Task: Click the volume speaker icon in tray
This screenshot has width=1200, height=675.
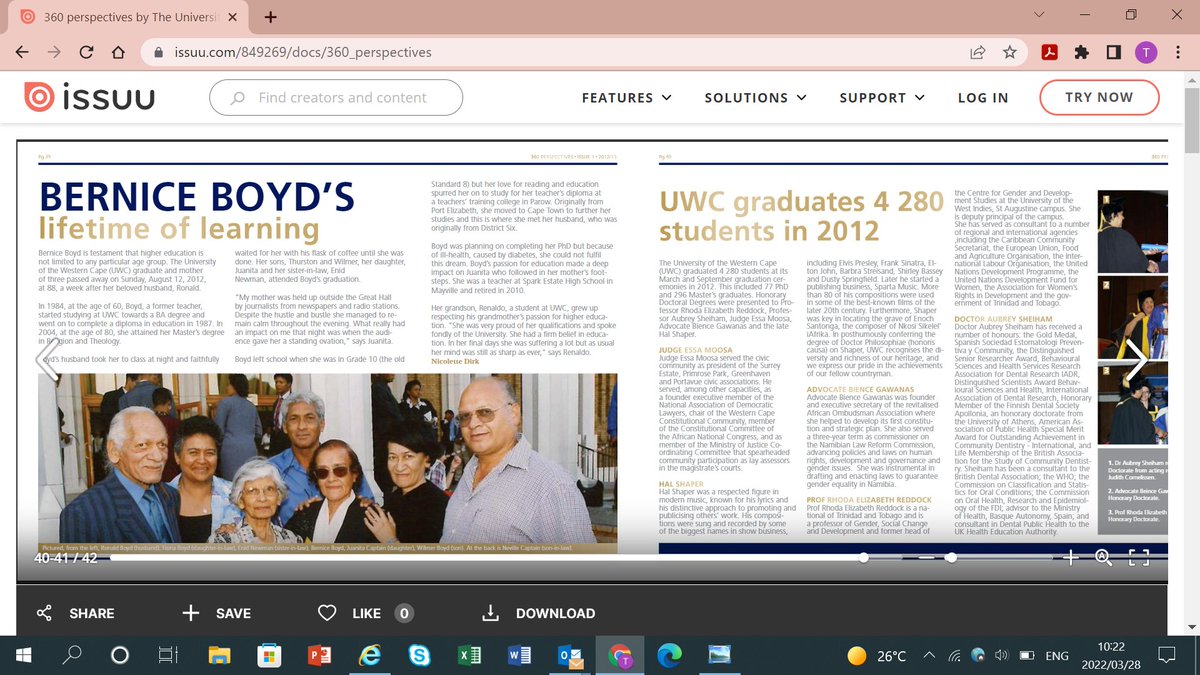Action: (x=1002, y=656)
